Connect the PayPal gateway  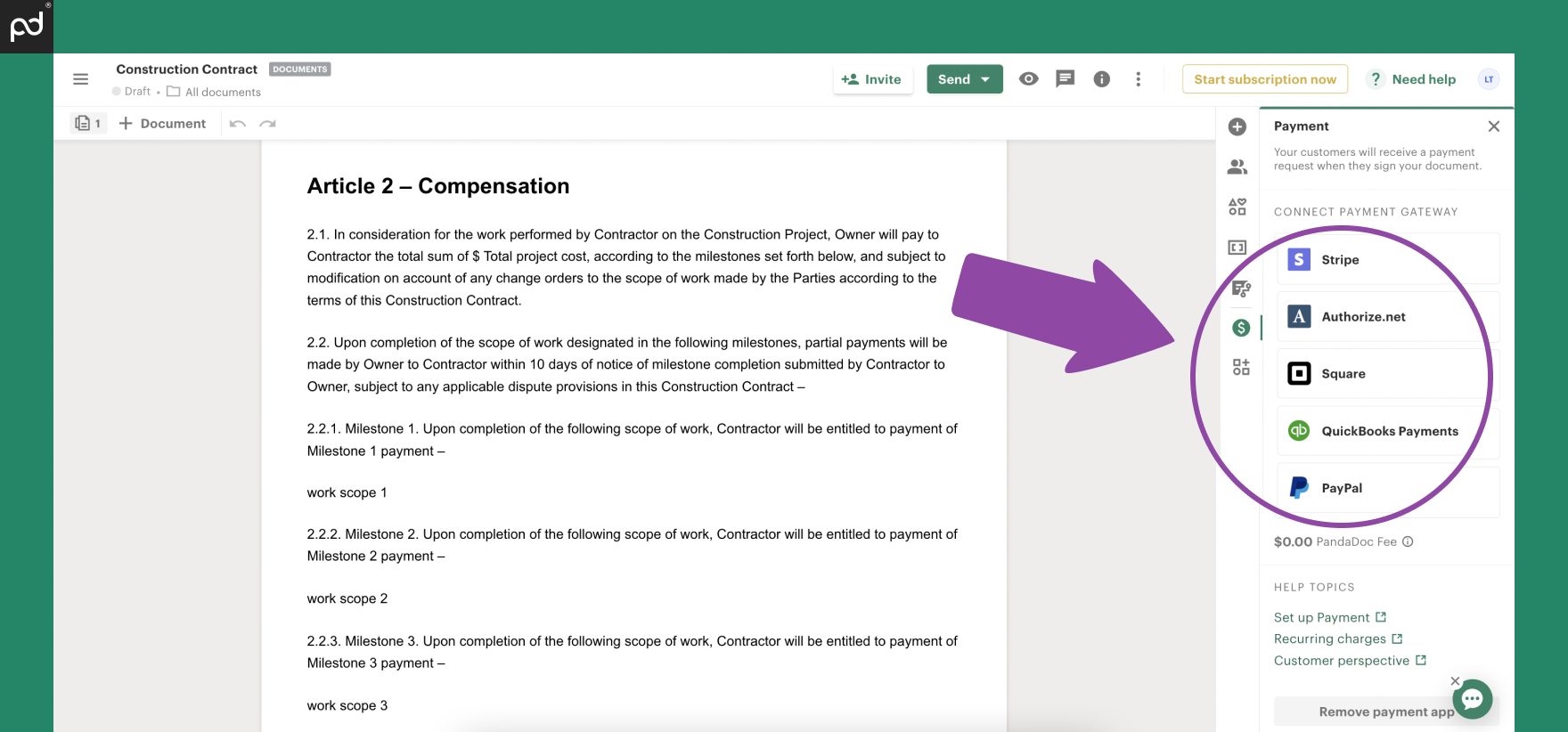[1388, 488]
